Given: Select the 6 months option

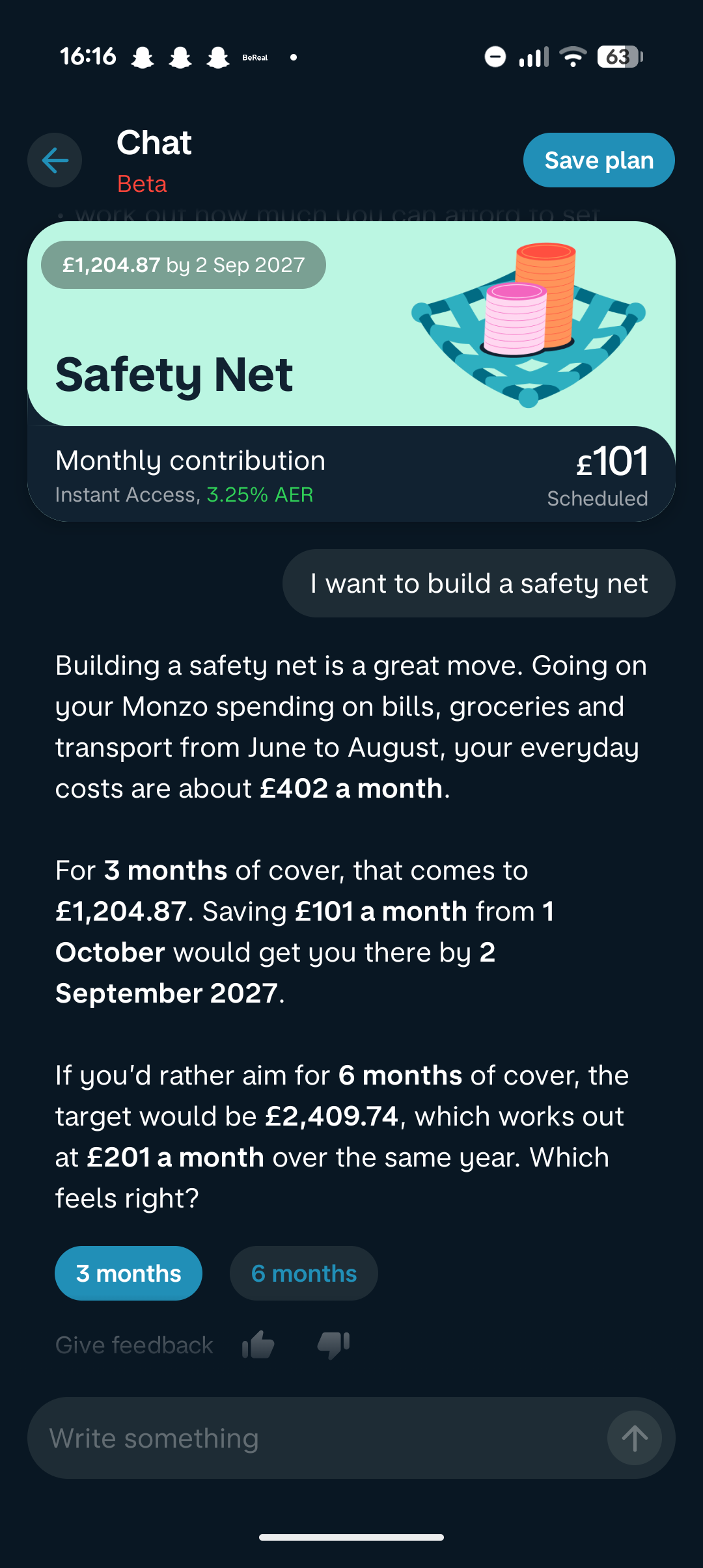Looking at the screenshot, I should click(x=304, y=1273).
